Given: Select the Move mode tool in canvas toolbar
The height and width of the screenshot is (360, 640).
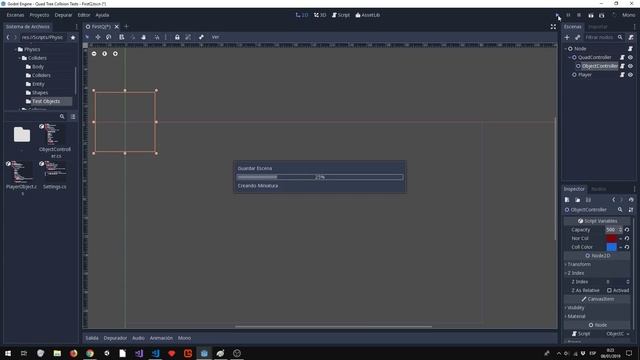Looking at the screenshot, I should [98, 37].
